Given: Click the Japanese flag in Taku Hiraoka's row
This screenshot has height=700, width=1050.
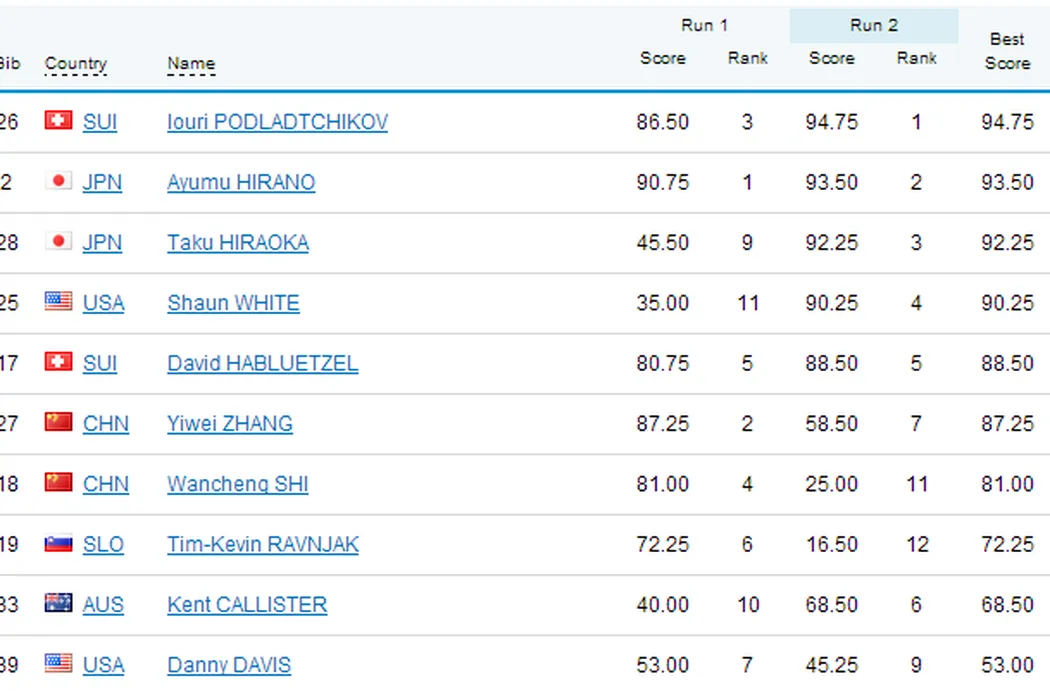Looking at the screenshot, I should [58, 242].
